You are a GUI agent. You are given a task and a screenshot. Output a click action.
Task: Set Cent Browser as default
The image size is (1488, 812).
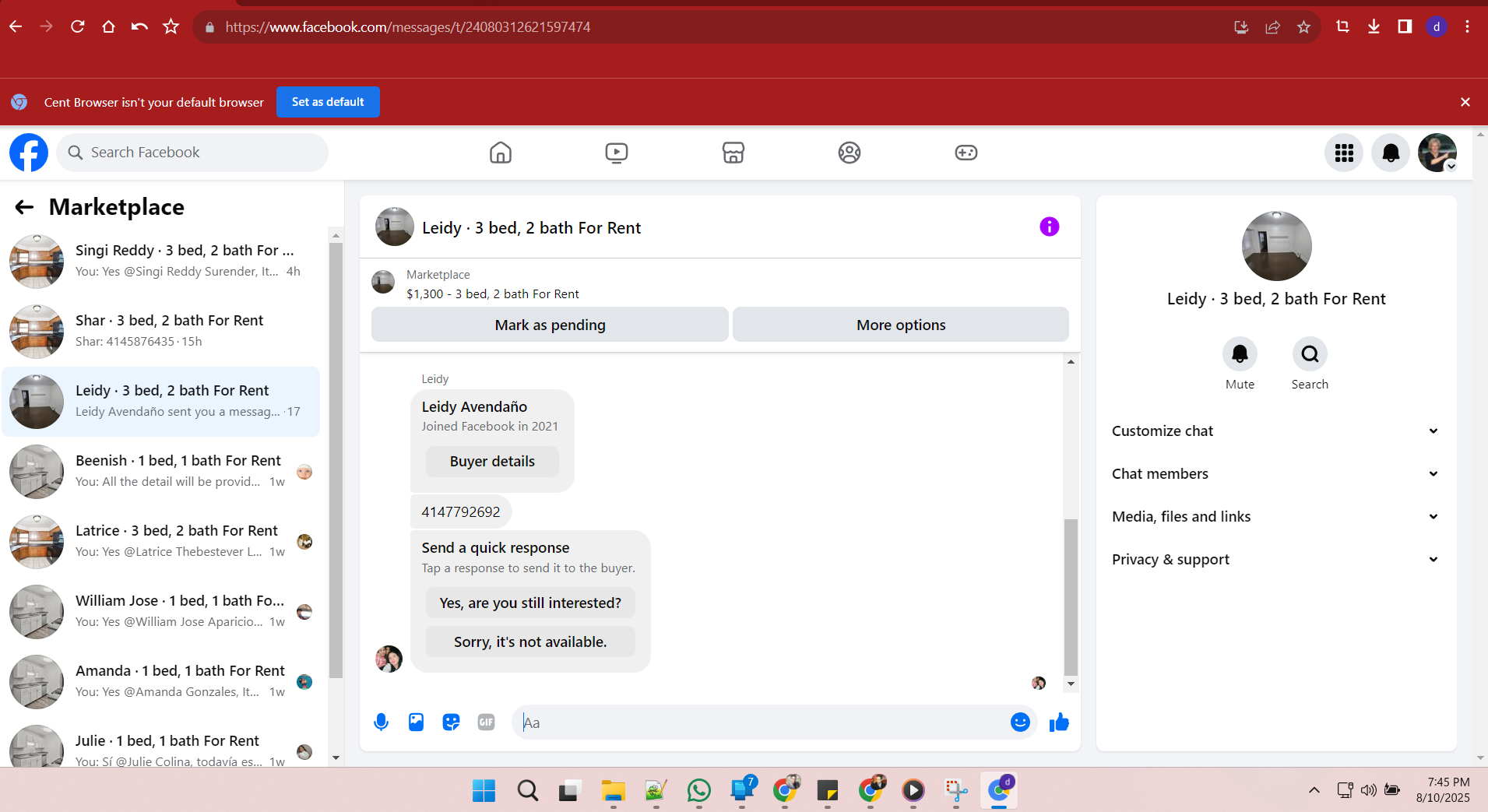click(328, 102)
